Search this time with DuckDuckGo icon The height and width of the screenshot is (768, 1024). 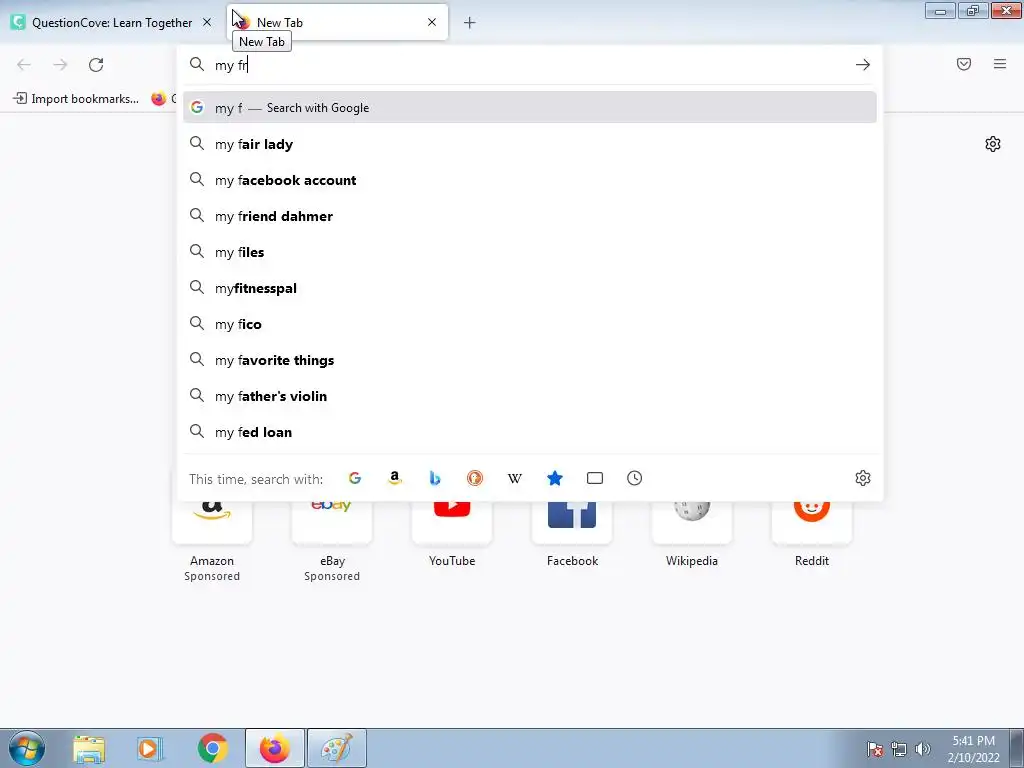point(475,478)
